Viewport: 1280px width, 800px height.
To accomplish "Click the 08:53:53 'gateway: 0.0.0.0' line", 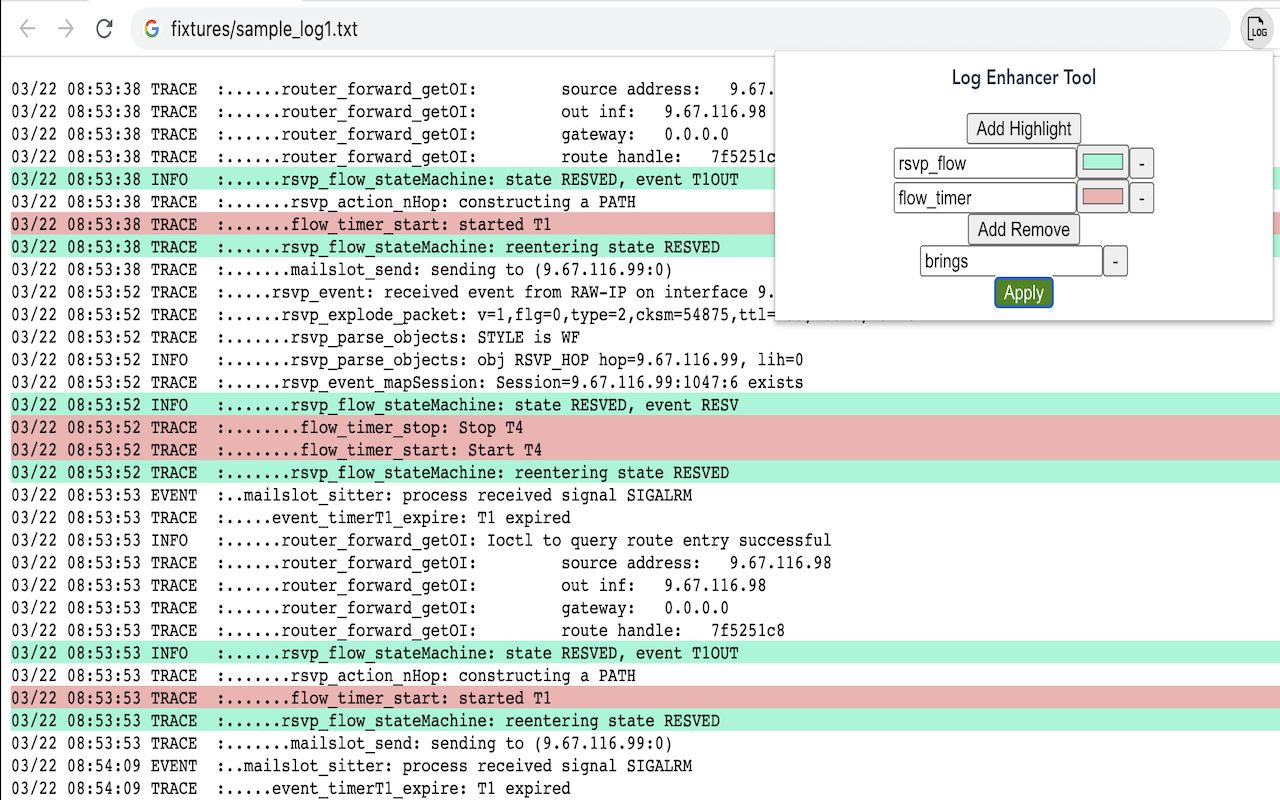I will tap(370, 608).
